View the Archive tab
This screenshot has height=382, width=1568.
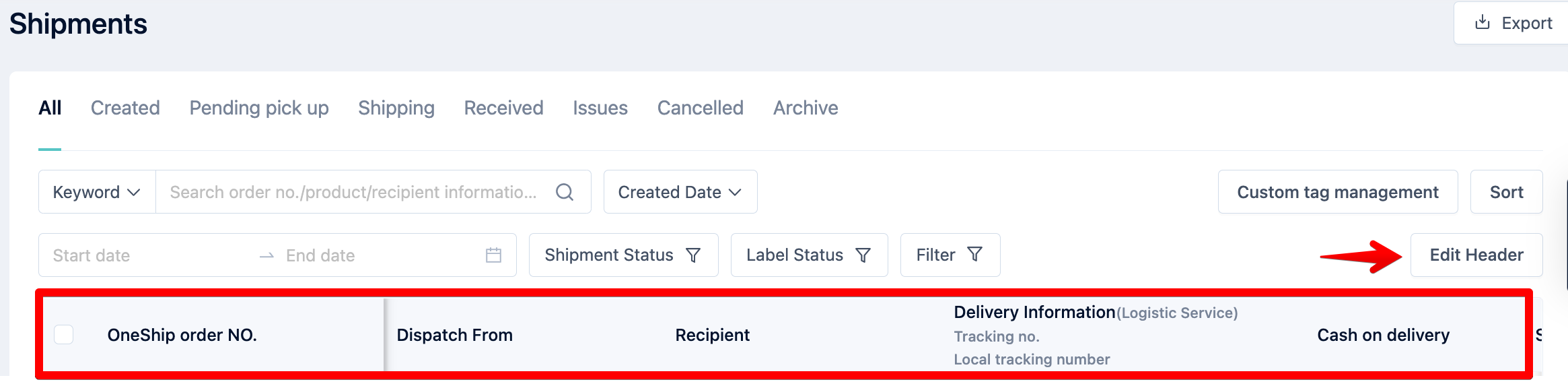(x=806, y=108)
